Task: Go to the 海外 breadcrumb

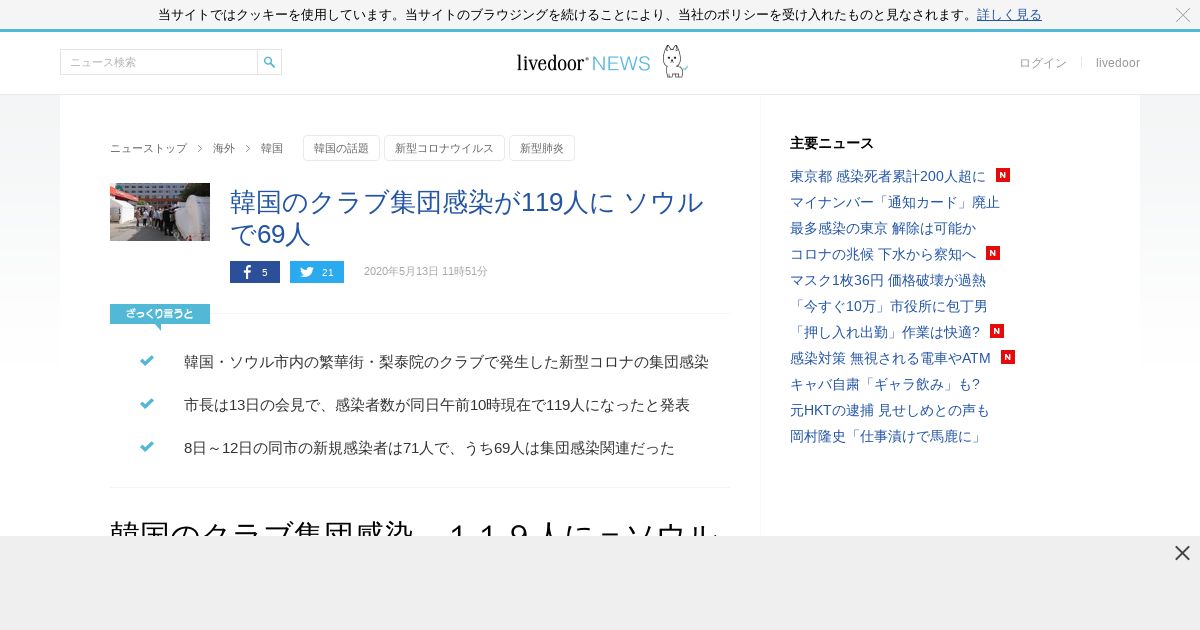Action: [x=224, y=148]
